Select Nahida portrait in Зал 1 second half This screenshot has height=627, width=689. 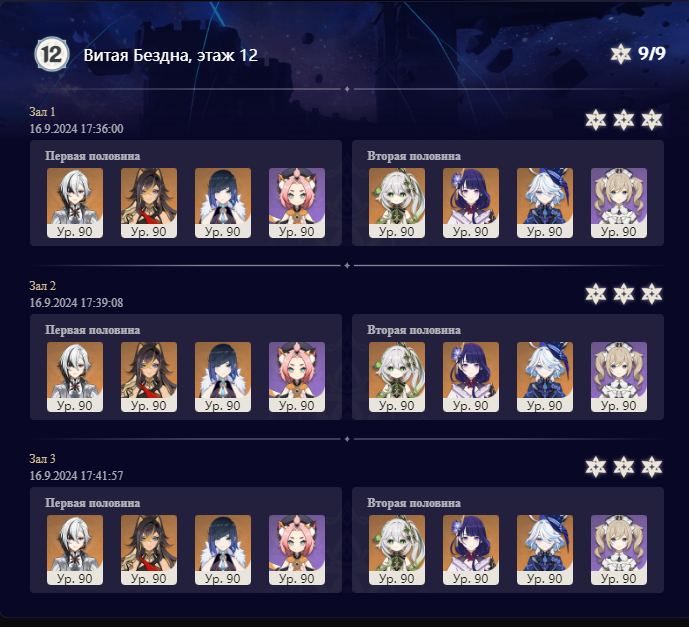(397, 203)
